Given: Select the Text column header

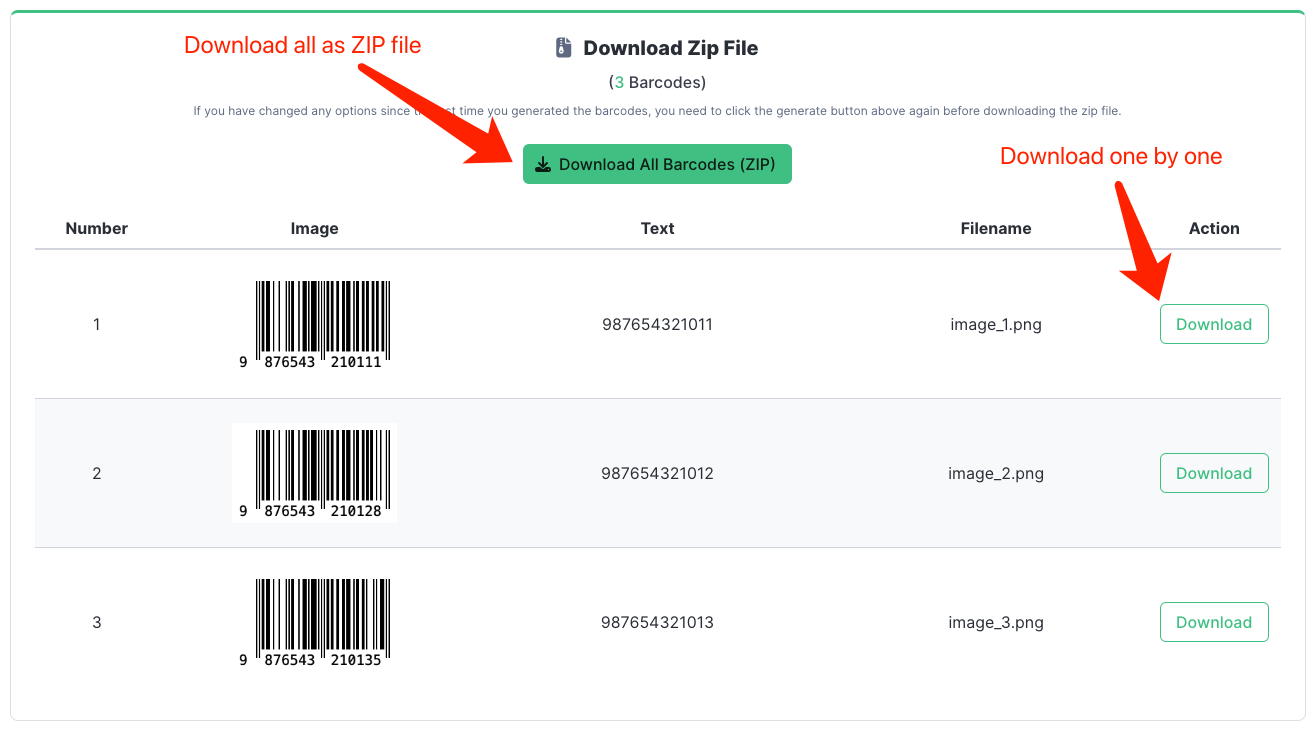Looking at the screenshot, I should coord(657,228).
